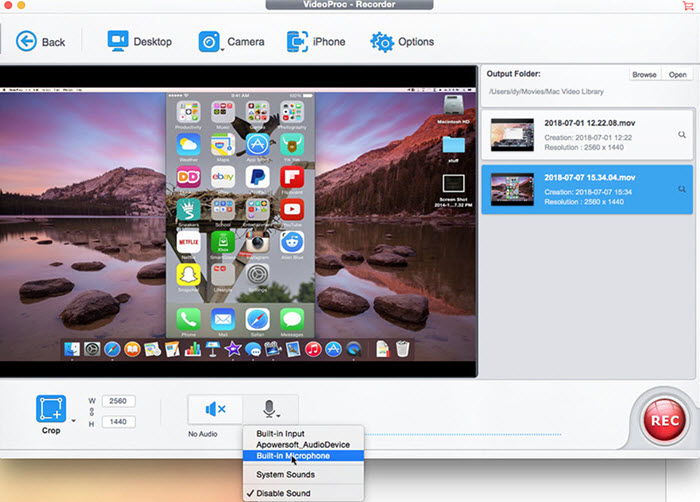Expand the microphone source dropdown
The height and width of the screenshot is (502, 700).
tap(270, 409)
